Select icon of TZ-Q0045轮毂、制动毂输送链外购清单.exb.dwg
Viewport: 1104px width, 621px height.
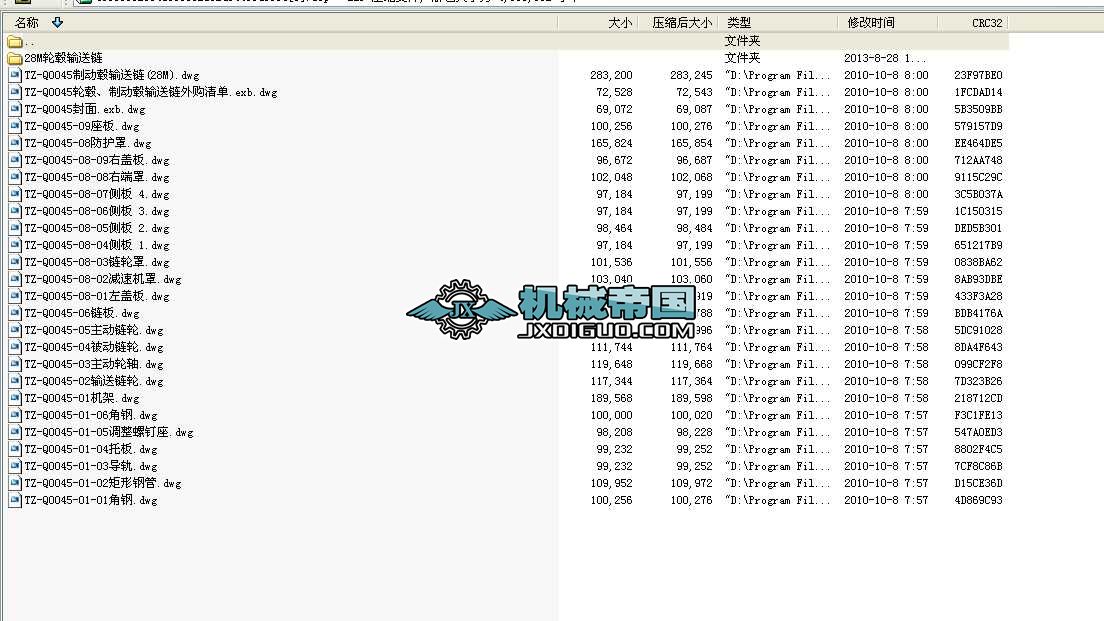pyautogui.click(x=15, y=92)
